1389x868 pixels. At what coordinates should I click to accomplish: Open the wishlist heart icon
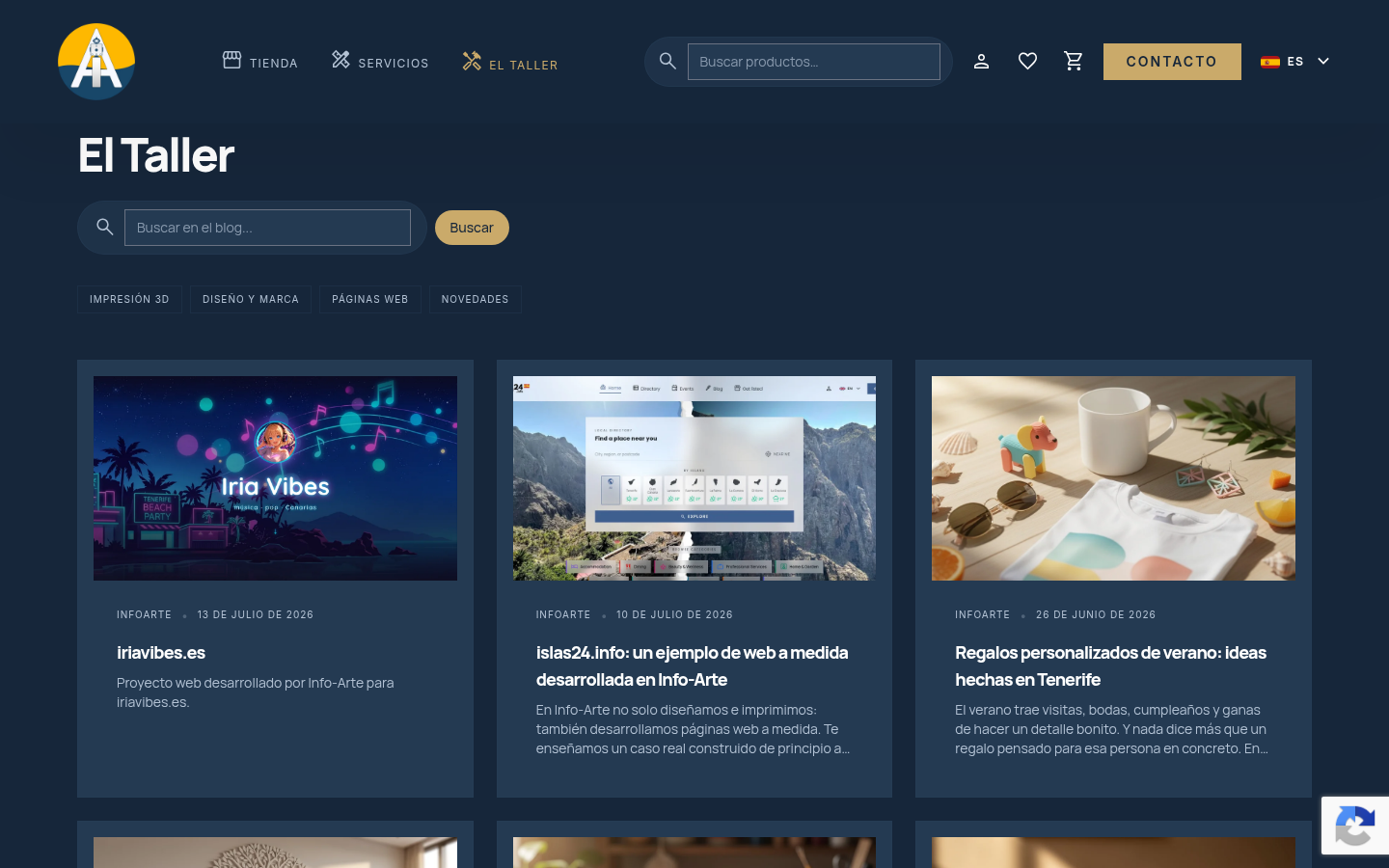click(1027, 62)
